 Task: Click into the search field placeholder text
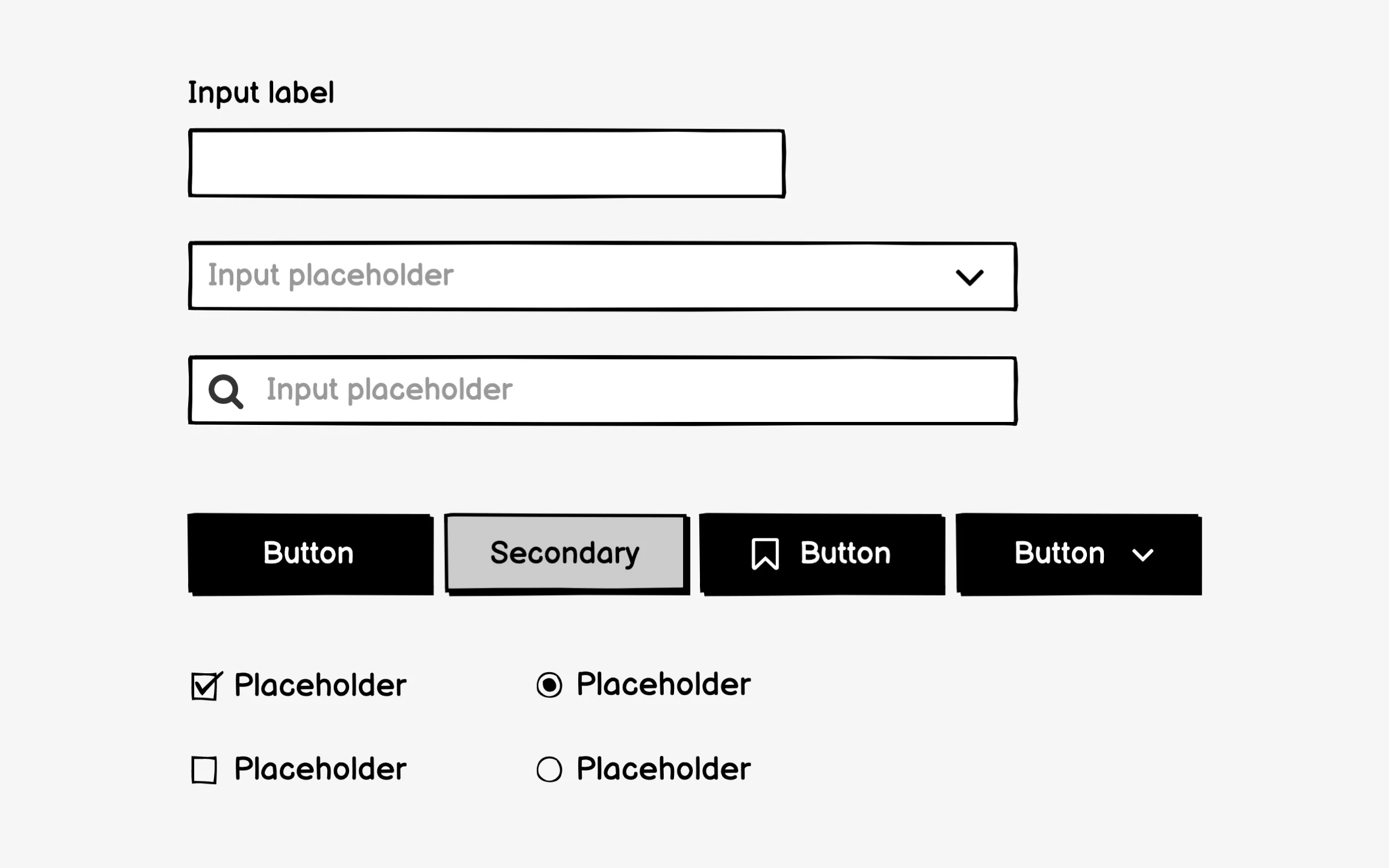[x=389, y=390]
